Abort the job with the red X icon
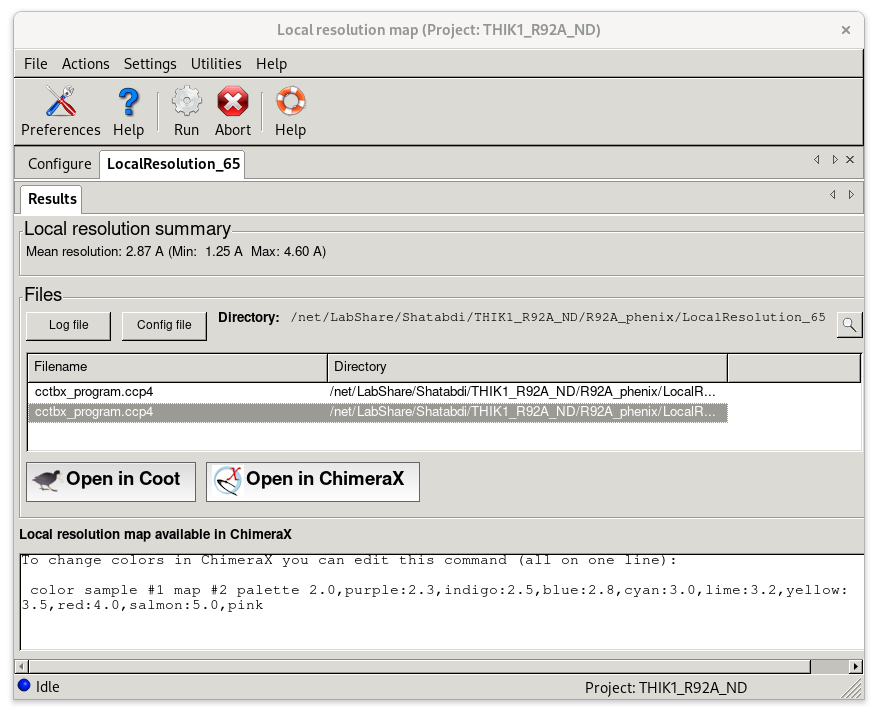The image size is (878, 716). 232,110
